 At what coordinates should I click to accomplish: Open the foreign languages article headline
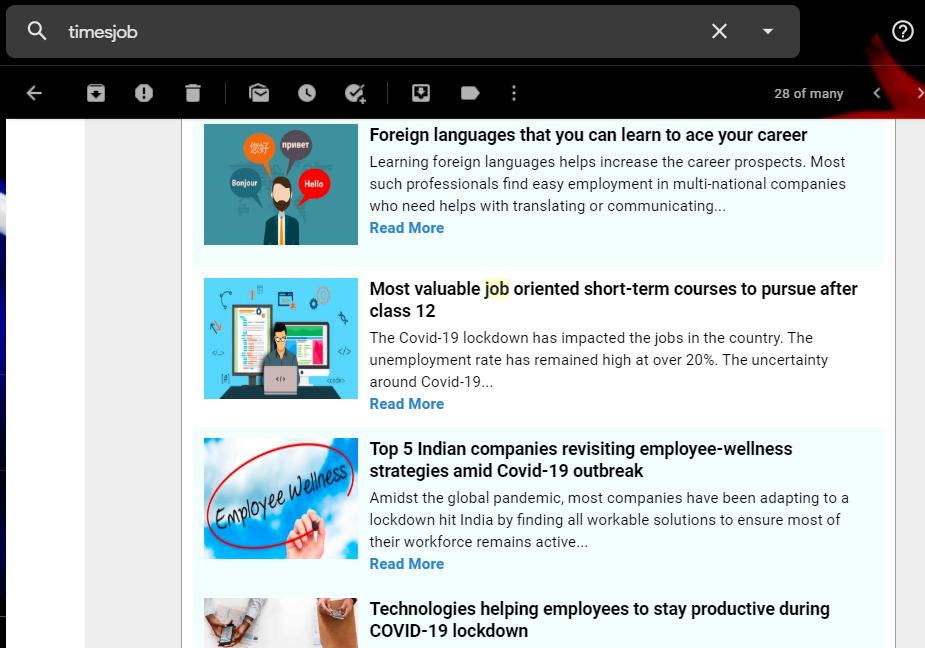[x=588, y=135]
